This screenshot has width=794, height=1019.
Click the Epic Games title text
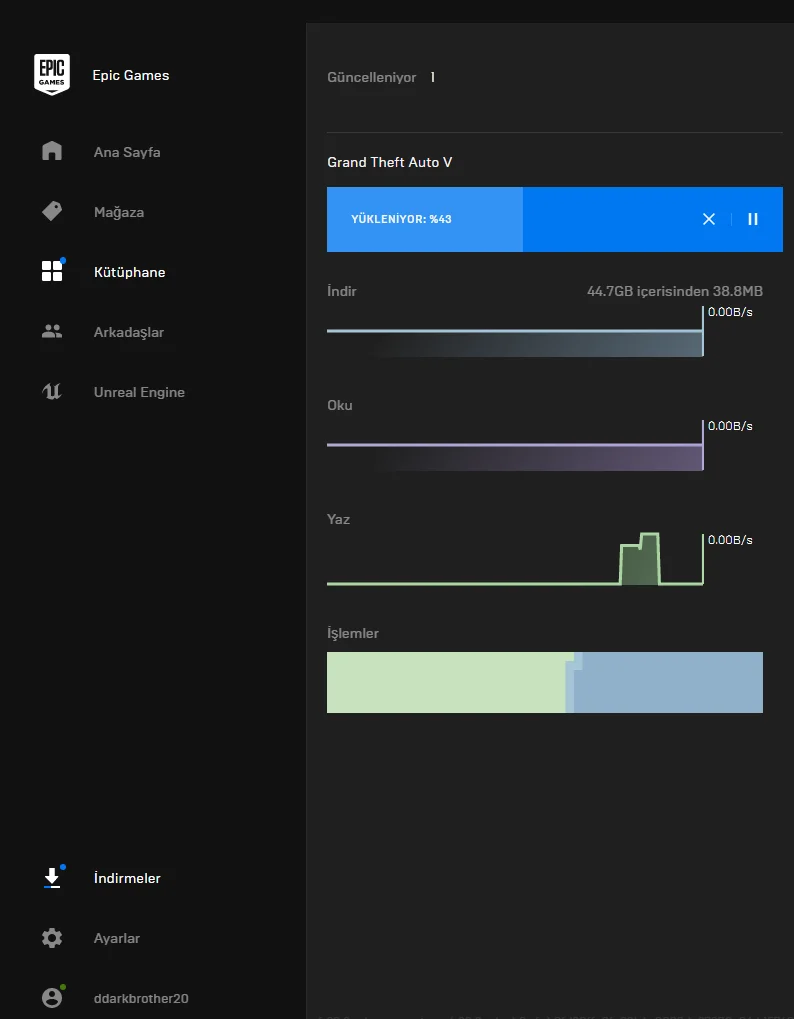pyautogui.click(x=131, y=75)
